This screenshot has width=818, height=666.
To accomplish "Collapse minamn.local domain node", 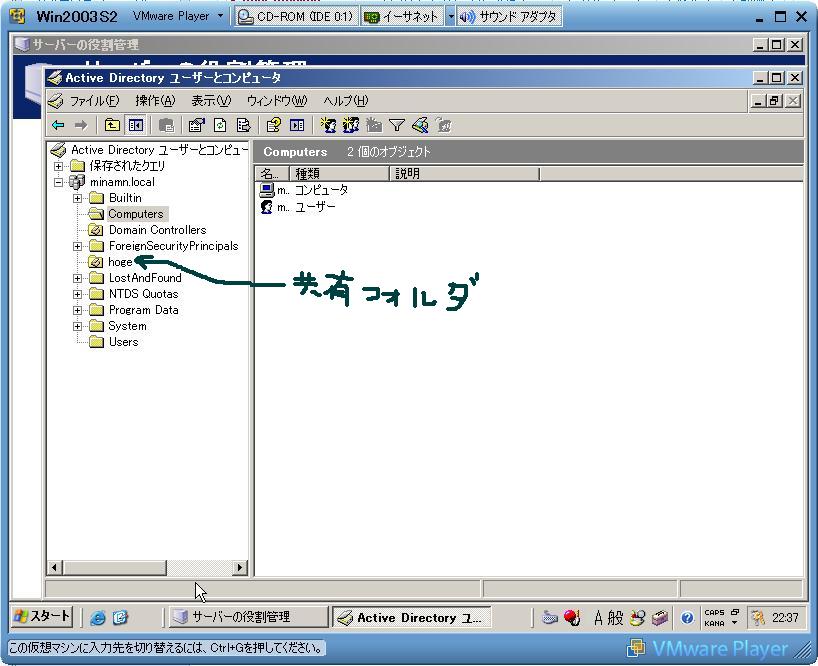I will [x=58, y=183].
